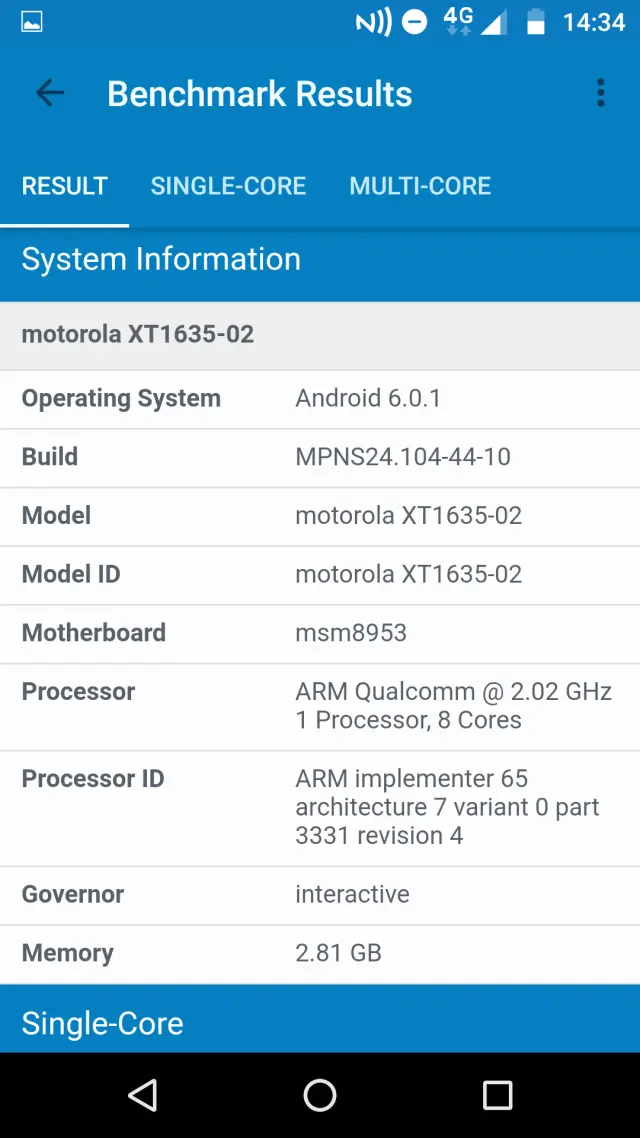The image size is (640, 1138).
Task: Tap the Processor ID row
Action: 320,807
